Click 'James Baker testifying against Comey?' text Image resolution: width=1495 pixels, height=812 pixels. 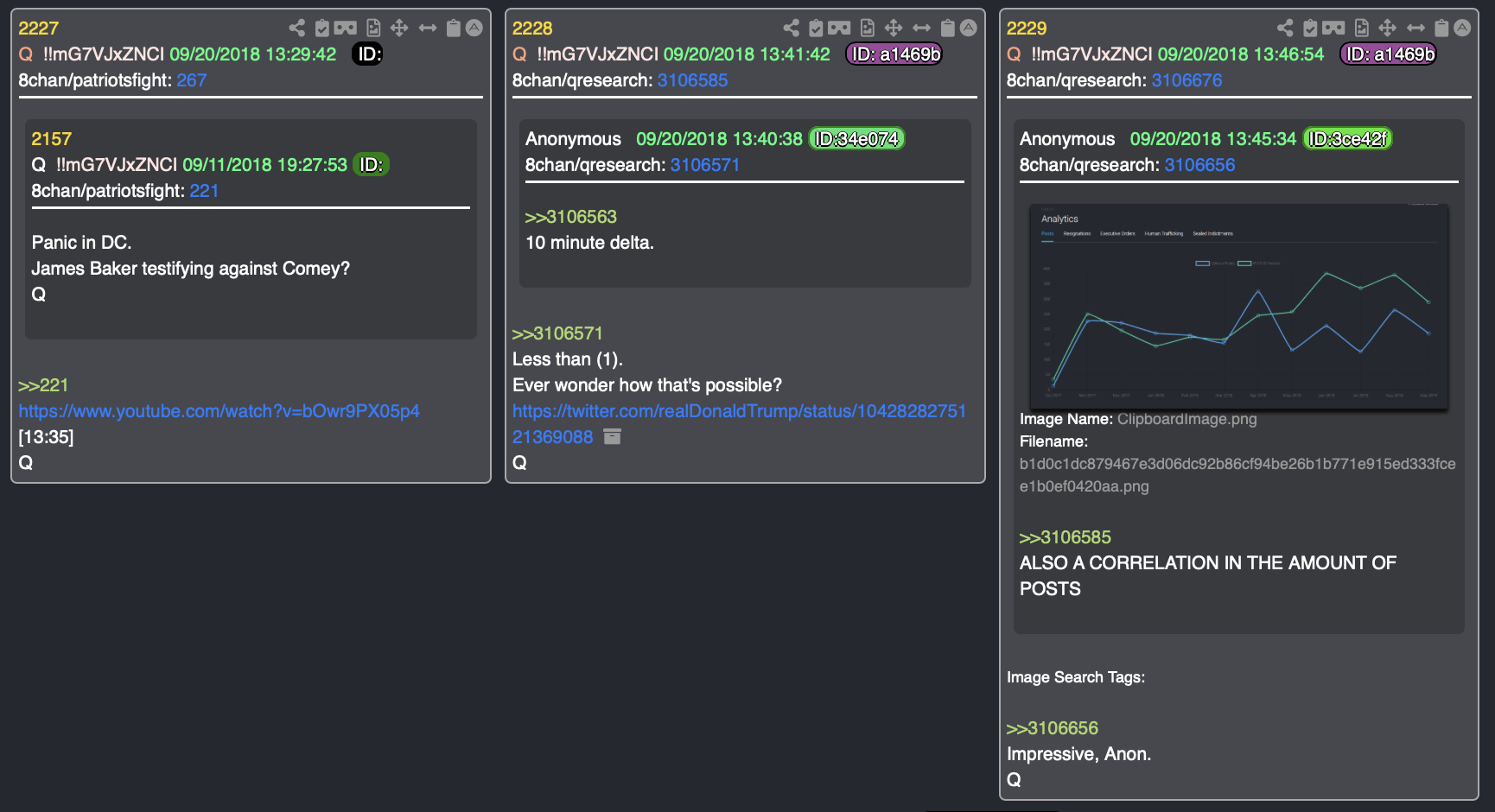pos(191,269)
